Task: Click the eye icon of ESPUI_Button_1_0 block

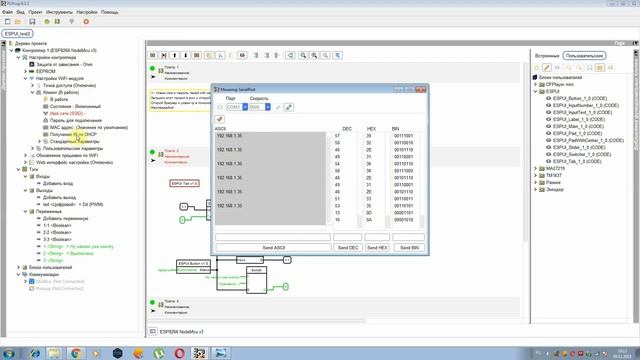Action: coord(549,98)
